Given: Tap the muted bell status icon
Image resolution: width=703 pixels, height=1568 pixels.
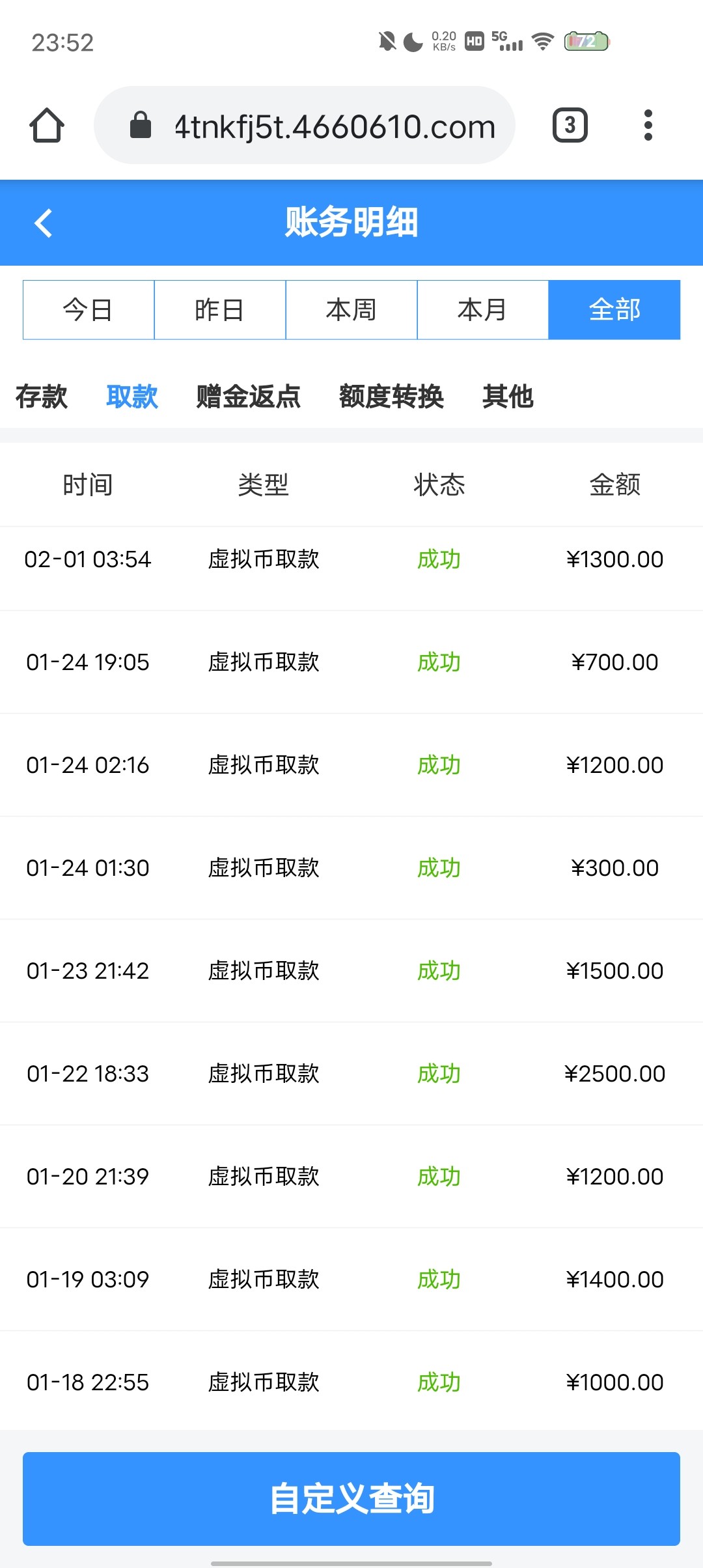Looking at the screenshot, I should tap(387, 42).
